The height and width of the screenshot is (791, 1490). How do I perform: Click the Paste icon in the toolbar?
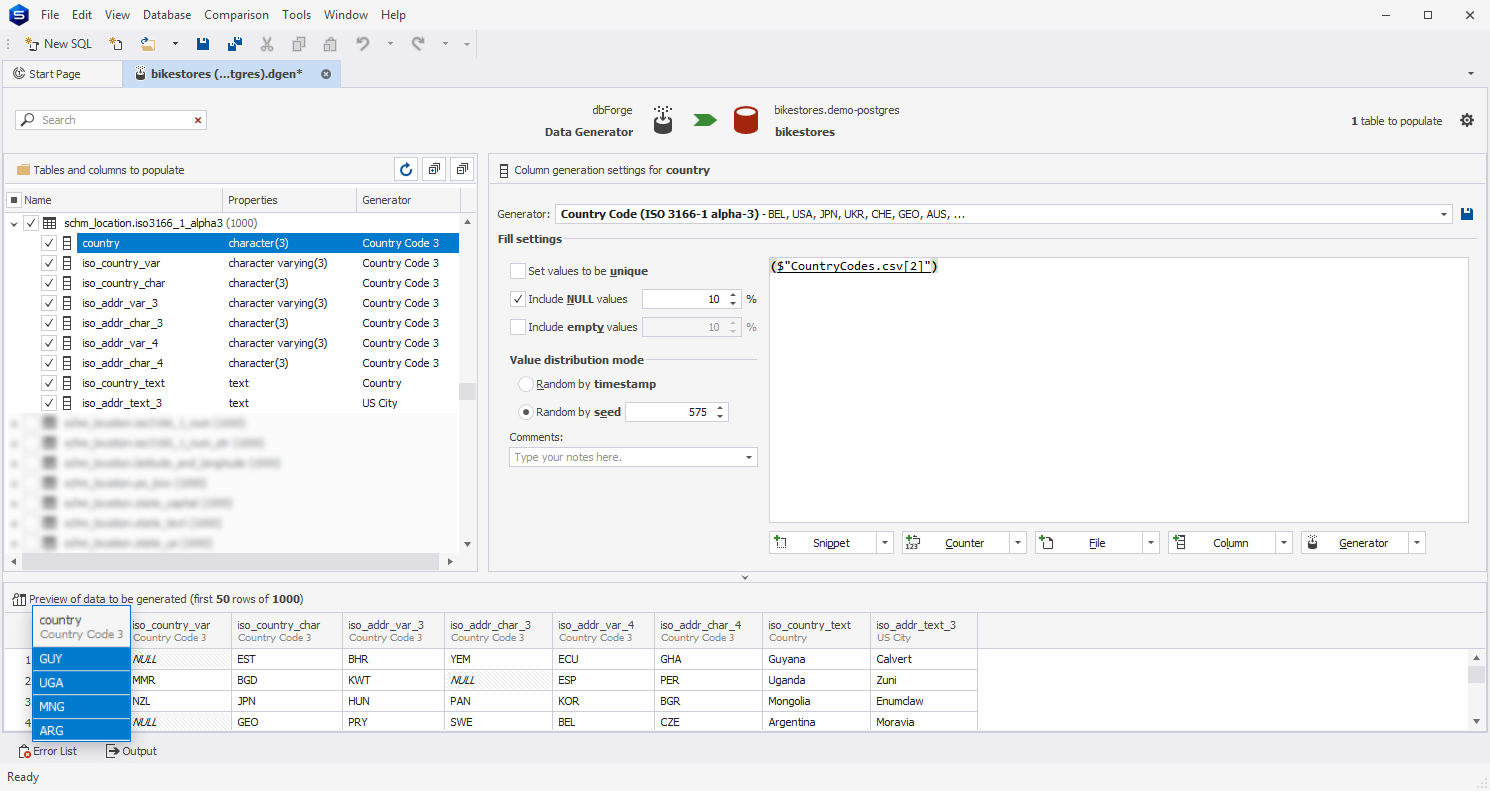pos(330,44)
